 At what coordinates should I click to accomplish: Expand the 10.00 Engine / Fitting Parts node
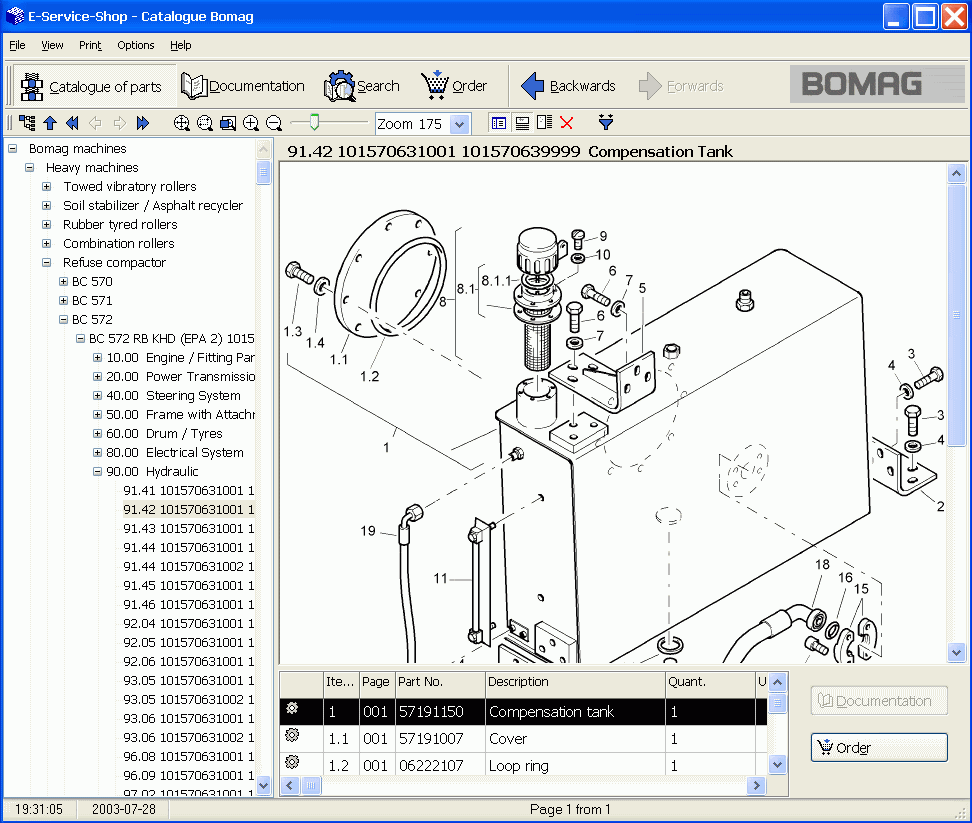[97, 358]
